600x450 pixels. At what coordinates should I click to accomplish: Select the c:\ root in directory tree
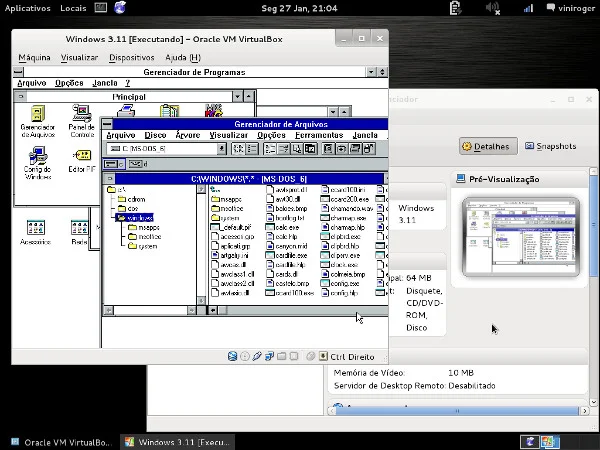[117, 189]
